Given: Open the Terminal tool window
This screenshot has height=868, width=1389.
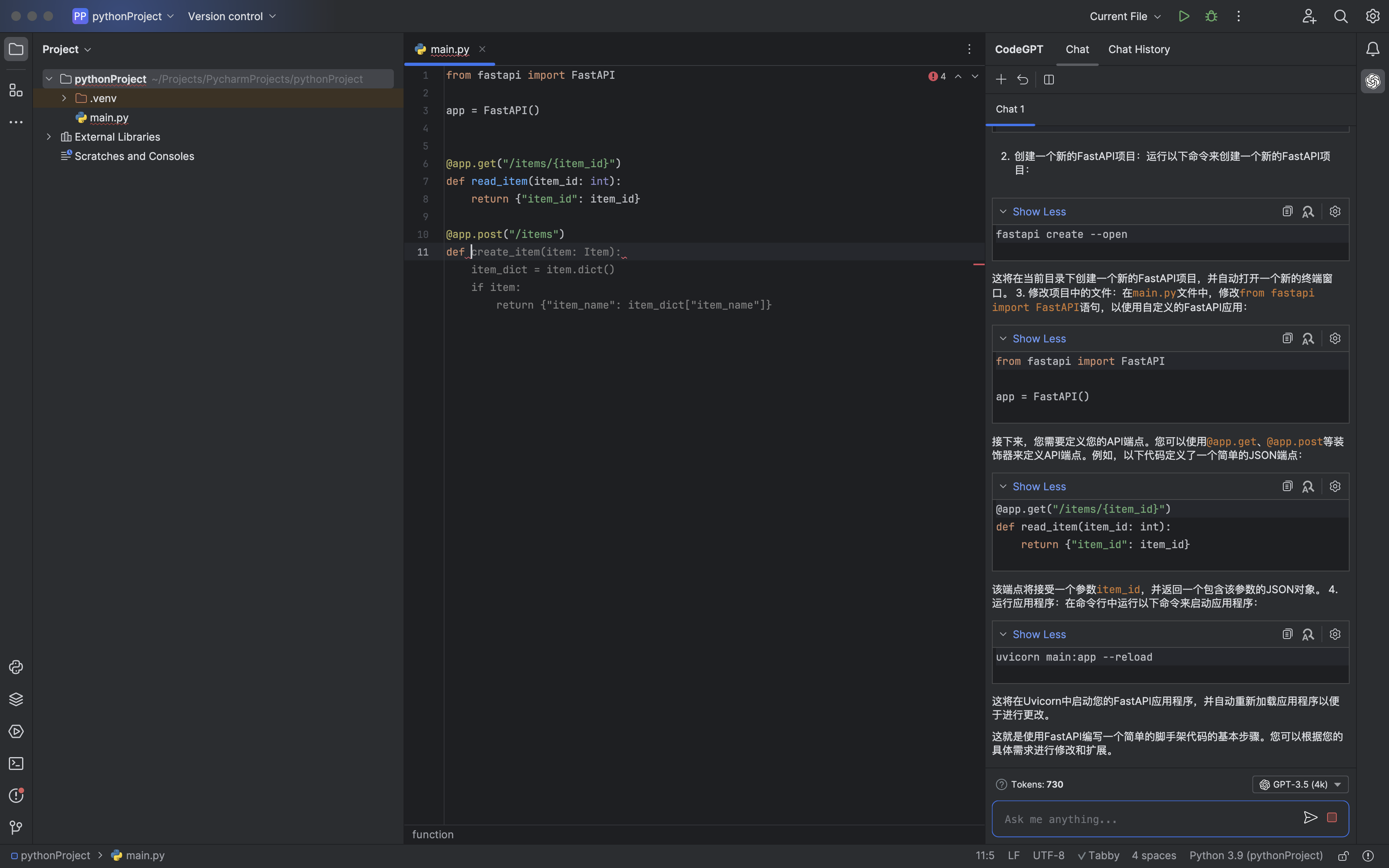Looking at the screenshot, I should (16, 764).
